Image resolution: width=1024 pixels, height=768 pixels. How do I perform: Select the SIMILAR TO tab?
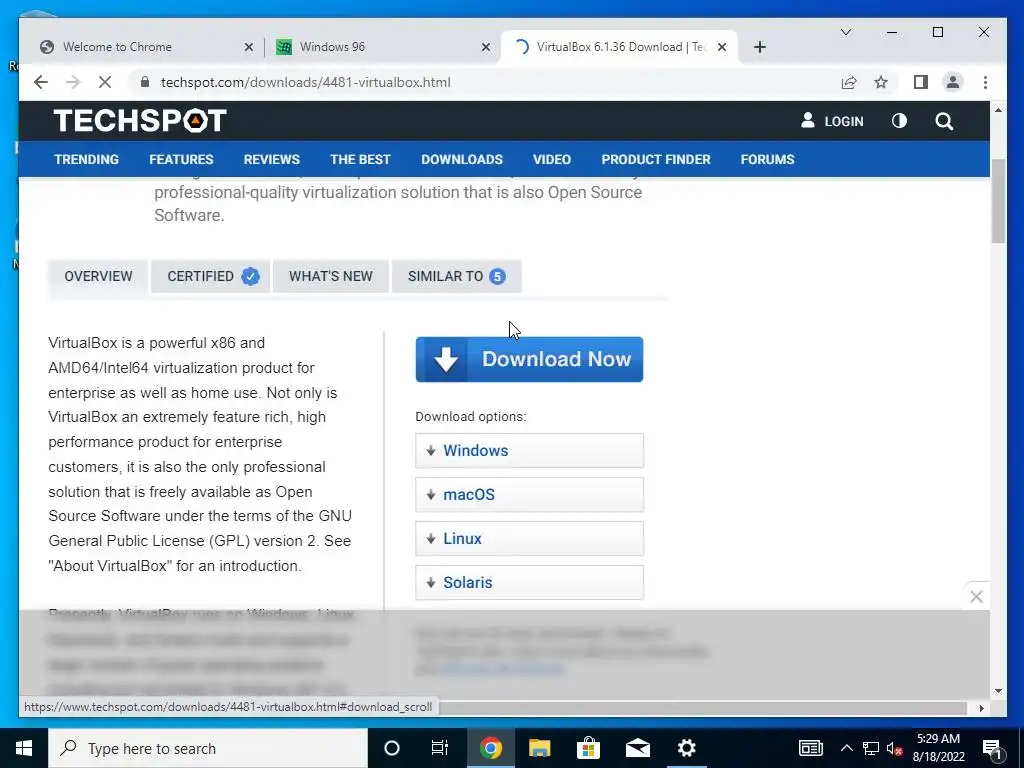pyautogui.click(x=456, y=276)
